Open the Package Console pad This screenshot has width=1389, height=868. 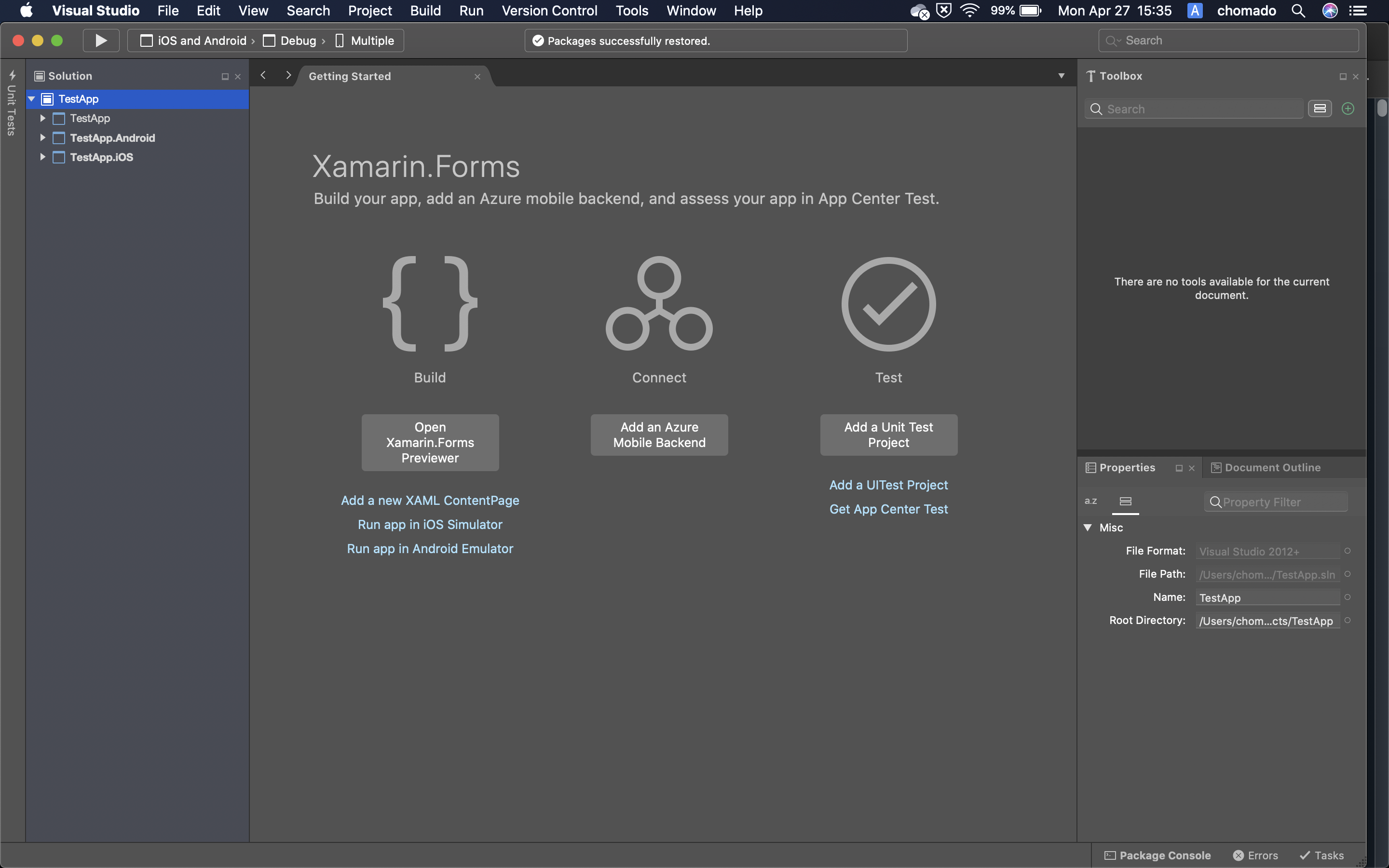(x=1157, y=855)
